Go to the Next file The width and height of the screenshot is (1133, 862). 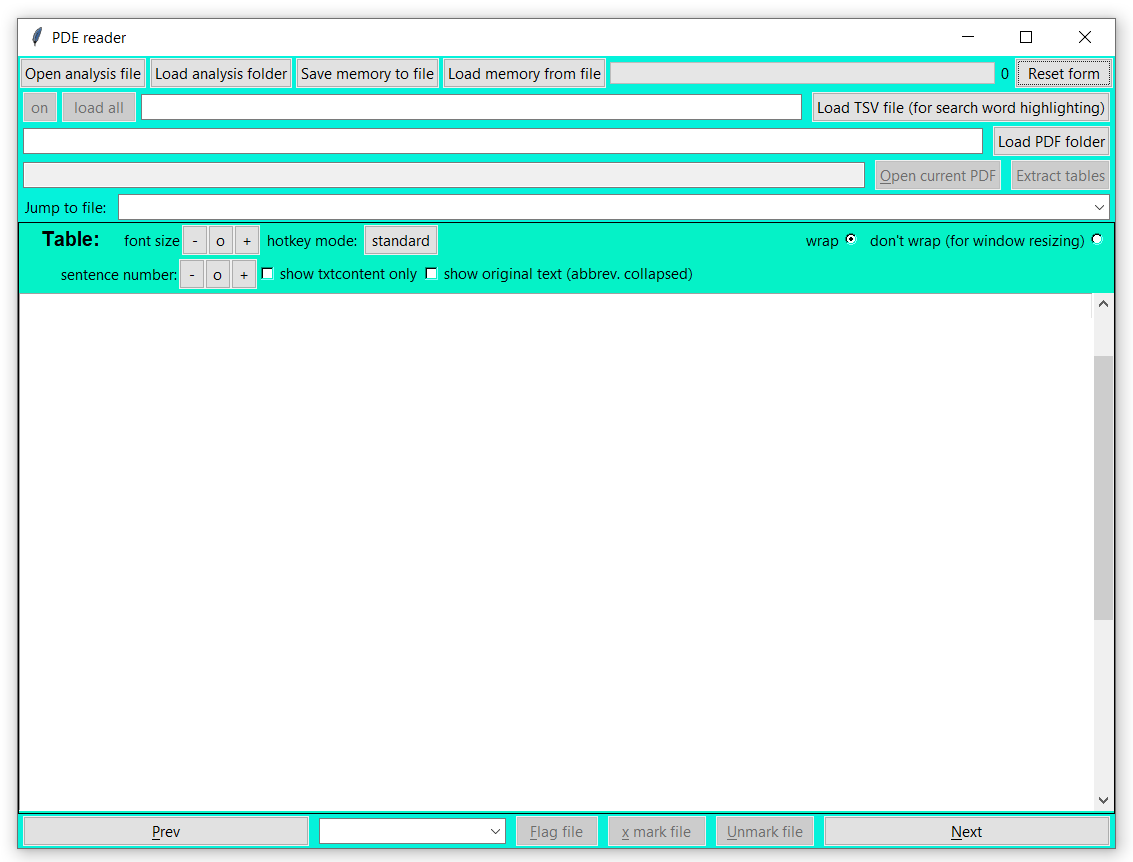point(966,831)
